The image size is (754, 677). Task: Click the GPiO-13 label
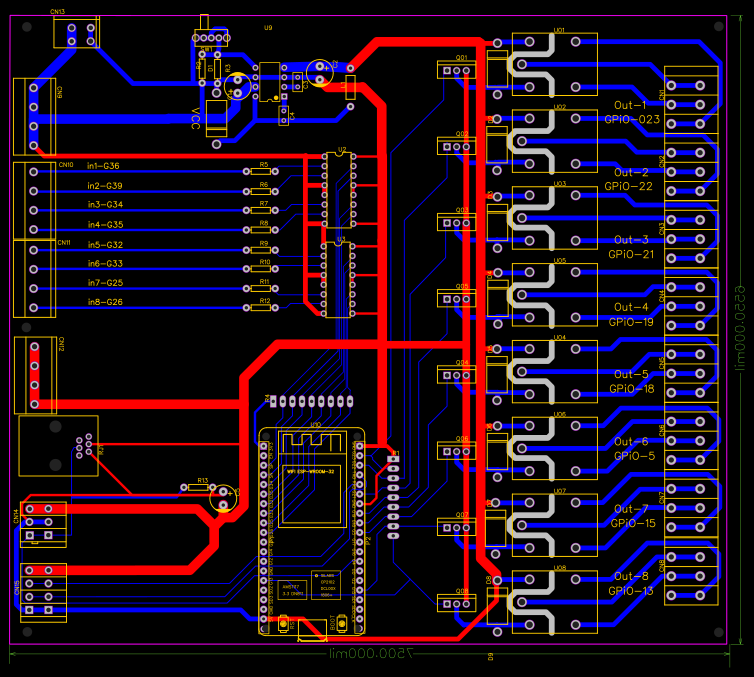631,591
